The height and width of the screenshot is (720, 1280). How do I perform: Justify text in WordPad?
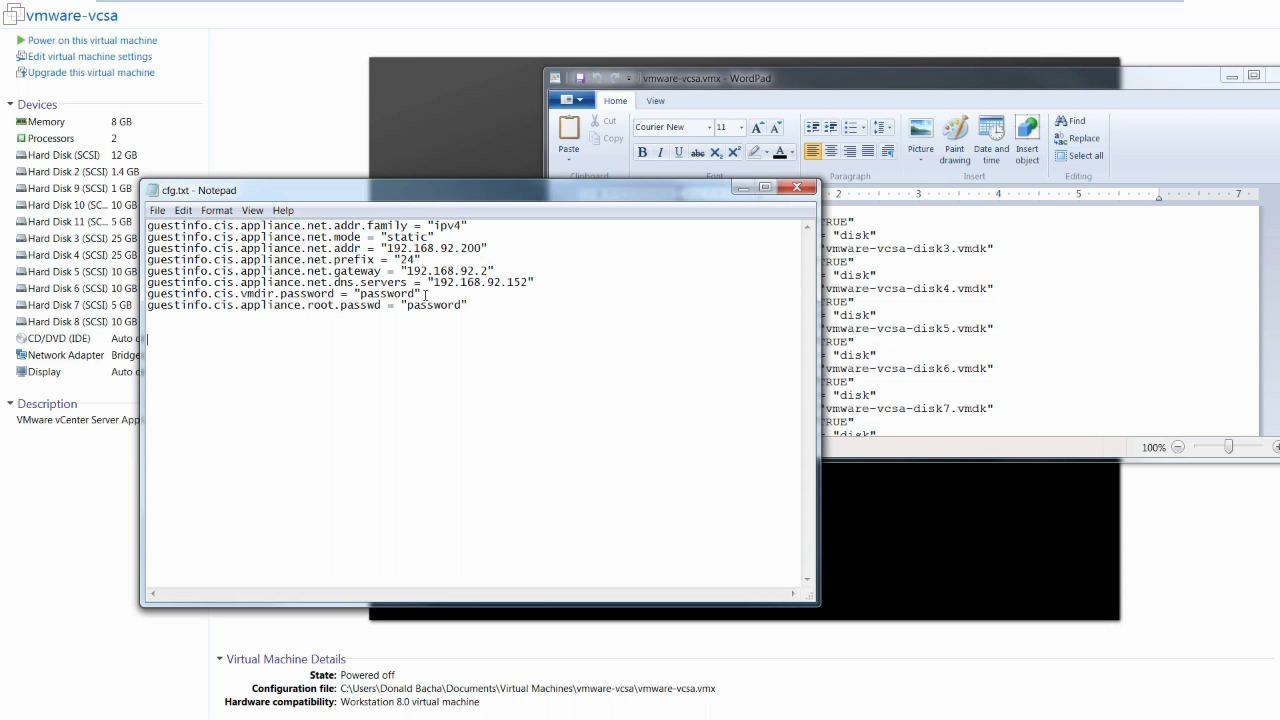[868, 152]
